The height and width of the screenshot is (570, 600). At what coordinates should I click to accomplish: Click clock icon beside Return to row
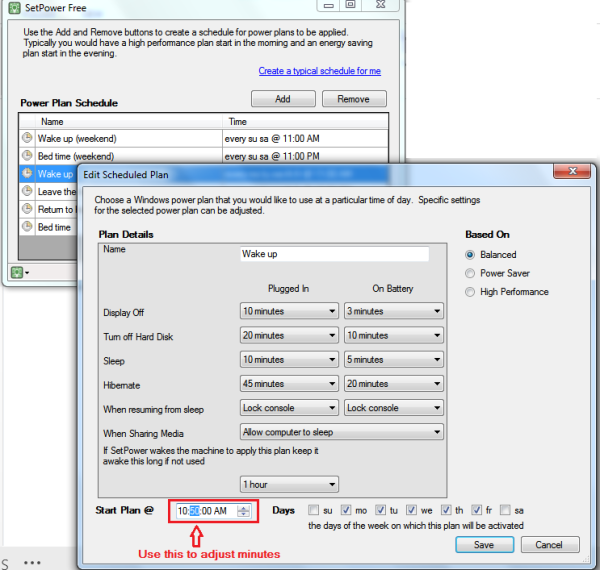click(27, 209)
